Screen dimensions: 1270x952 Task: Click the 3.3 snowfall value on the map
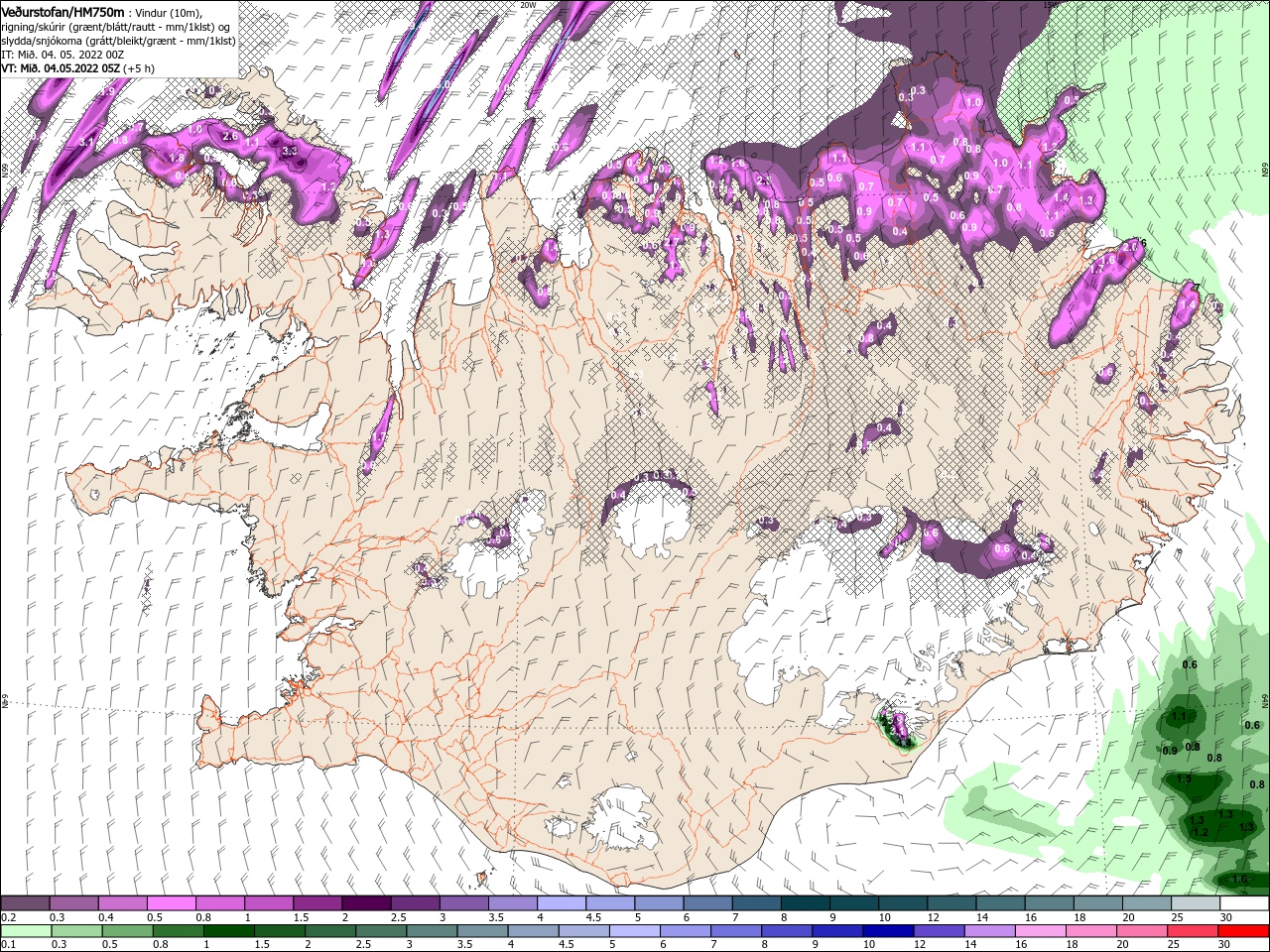pos(290,151)
